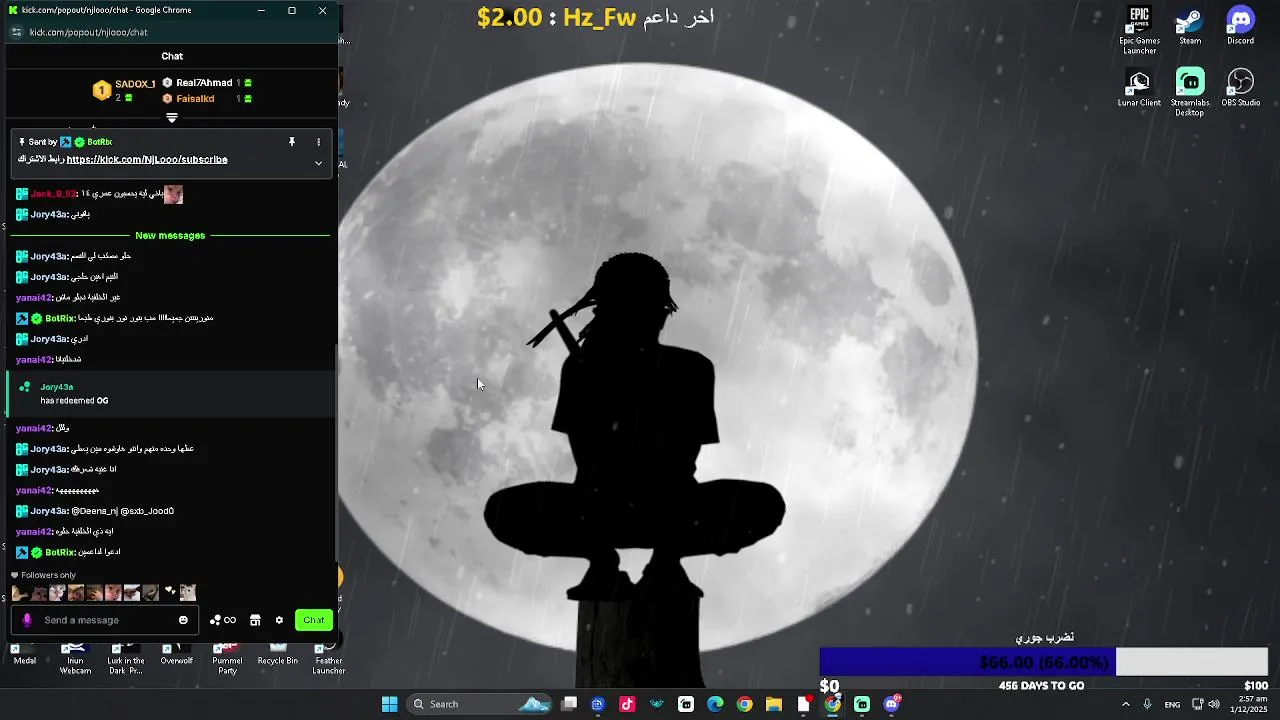Open TikTok from the taskbar

[627, 704]
